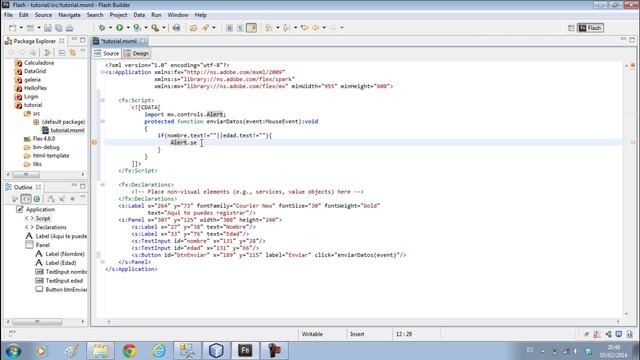640x360 pixels.
Task: Click 'Writable' in the status bar
Action: [312, 334]
